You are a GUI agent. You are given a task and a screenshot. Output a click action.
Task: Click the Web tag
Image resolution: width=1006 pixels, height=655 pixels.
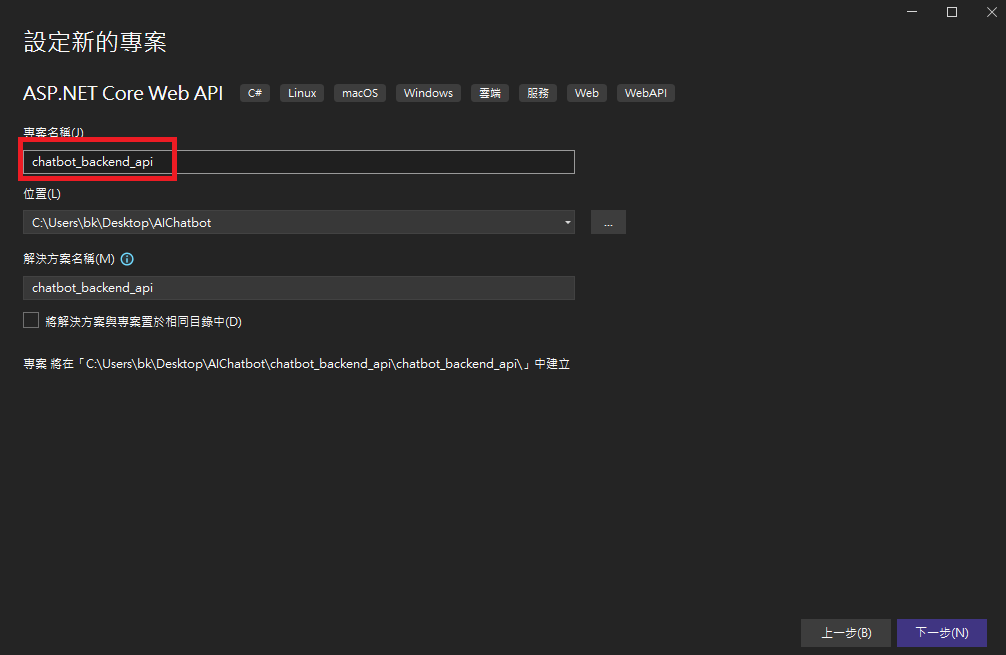(x=586, y=93)
